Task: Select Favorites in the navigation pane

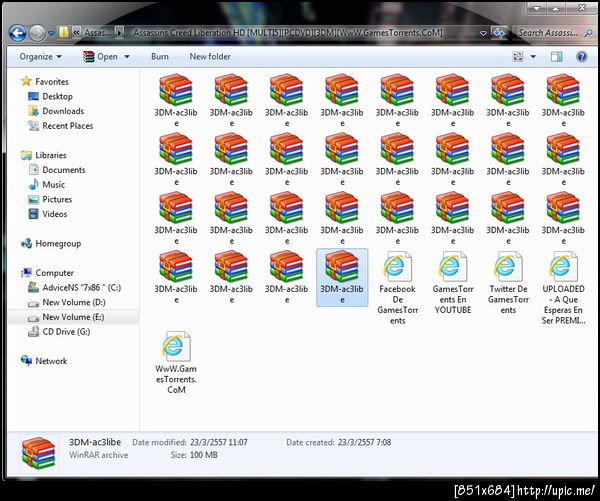Action: click(x=45, y=81)
